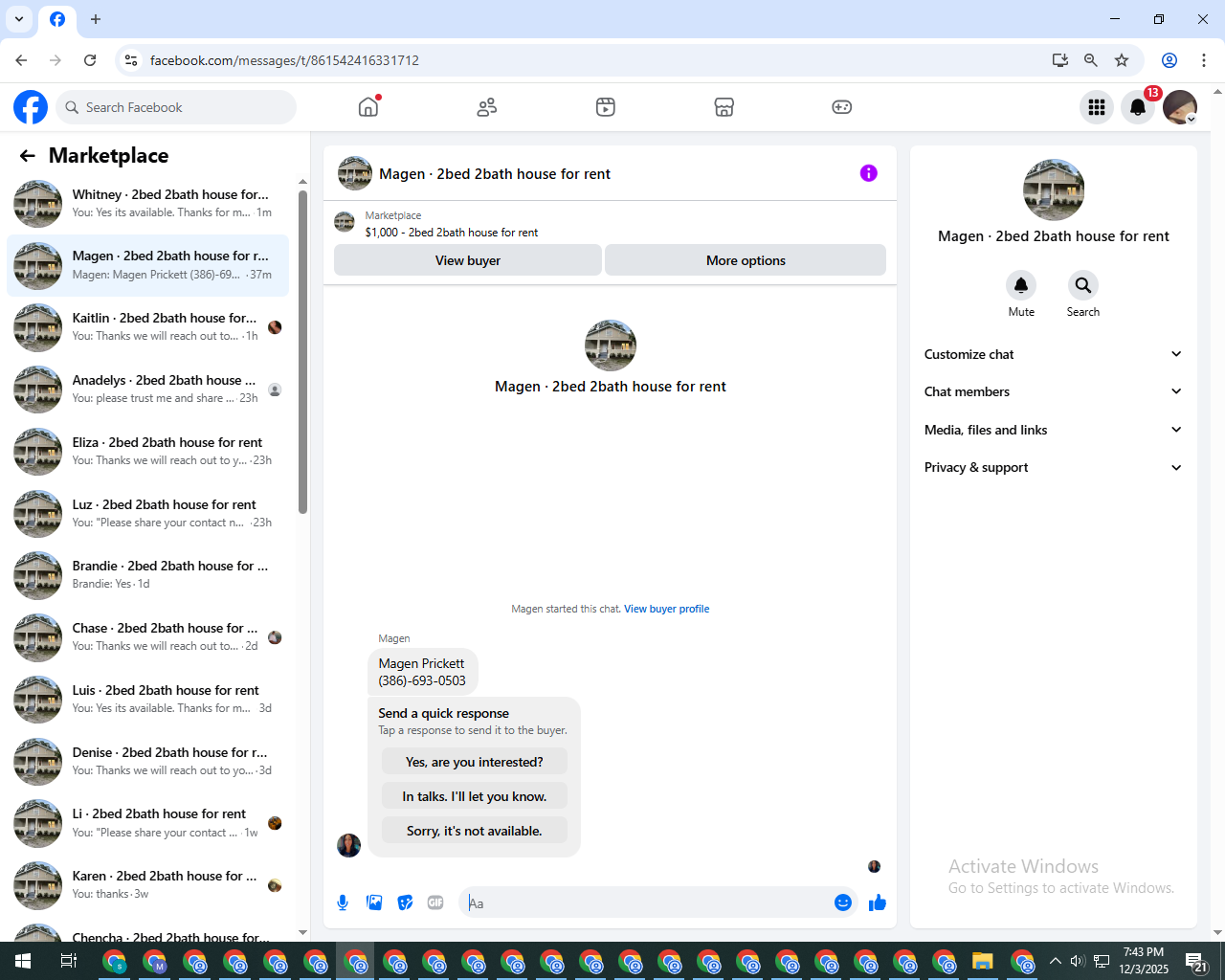Send 'Sorry, it's not available.' response
Screen dimensions: 1225x980
(x=474, y=831)
